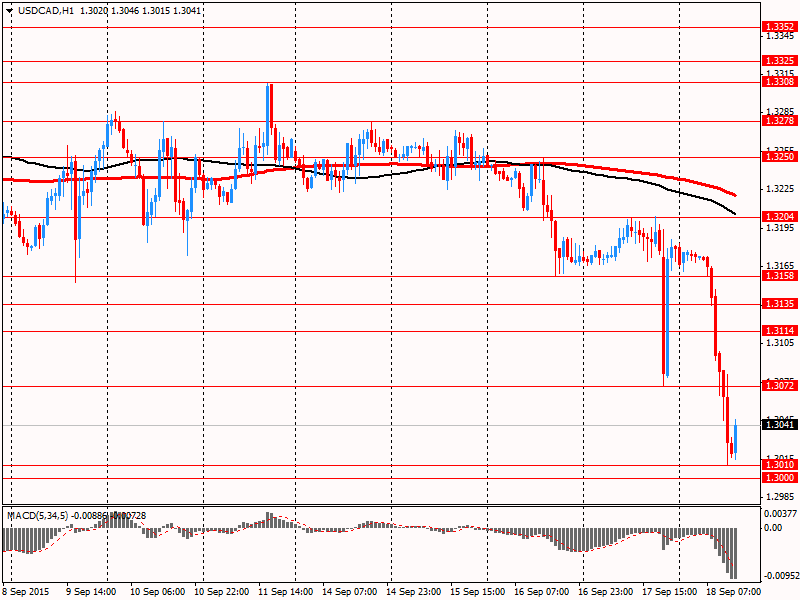
Task: Click the 18 Sep 07:00 time label
Action: (x=733, y=592)
